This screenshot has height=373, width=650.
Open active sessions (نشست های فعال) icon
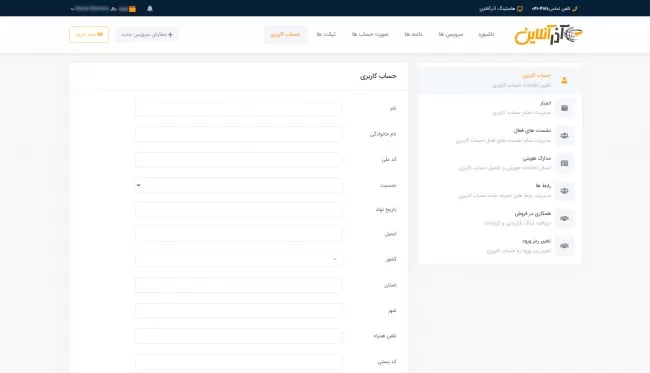(564, 136)
